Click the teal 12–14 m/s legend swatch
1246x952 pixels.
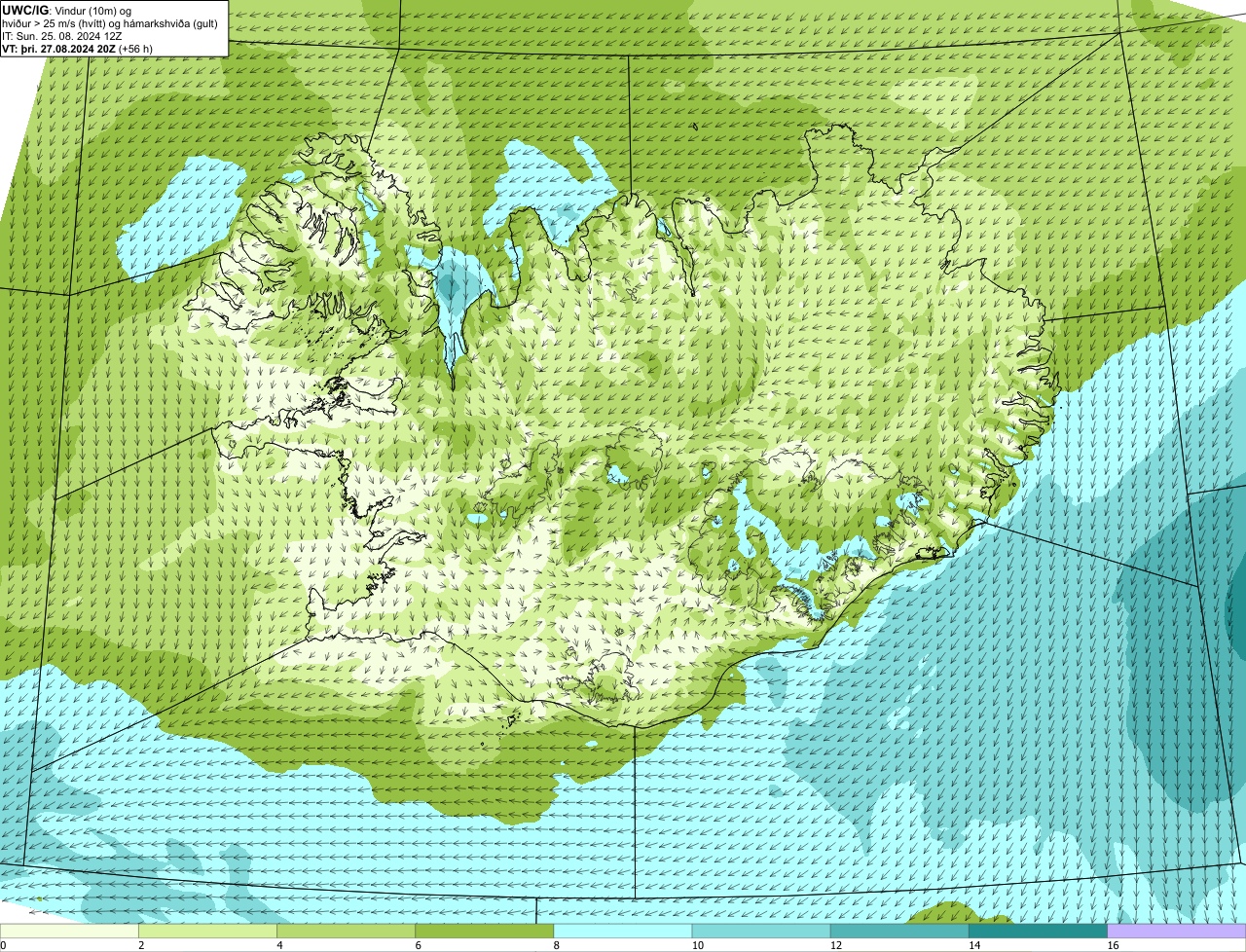tap(899, 932)
